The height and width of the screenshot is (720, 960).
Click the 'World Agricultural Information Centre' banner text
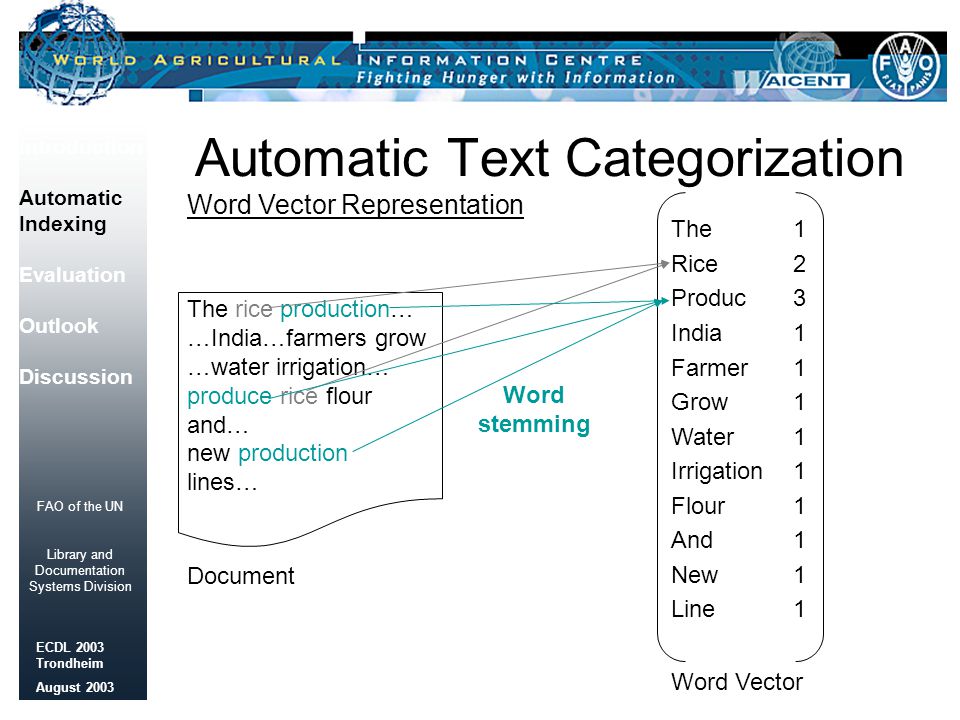(348, 60)
